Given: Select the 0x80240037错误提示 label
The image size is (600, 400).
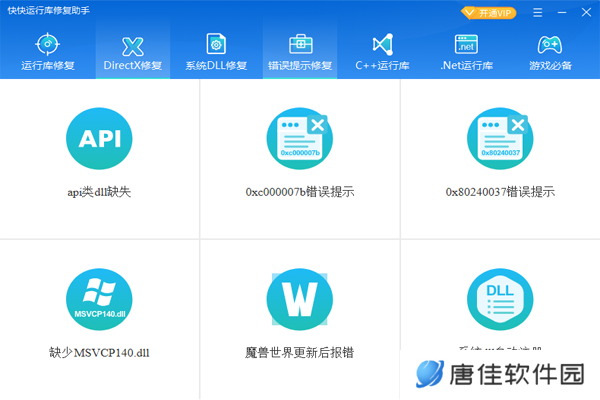Looking at the screenshot, I should click(500, 192).
